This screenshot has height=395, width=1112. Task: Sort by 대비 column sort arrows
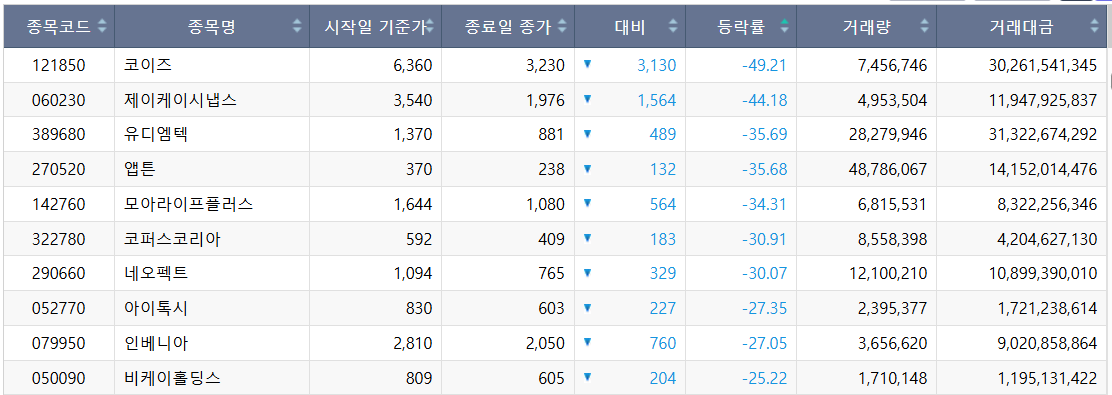(673, 27)
